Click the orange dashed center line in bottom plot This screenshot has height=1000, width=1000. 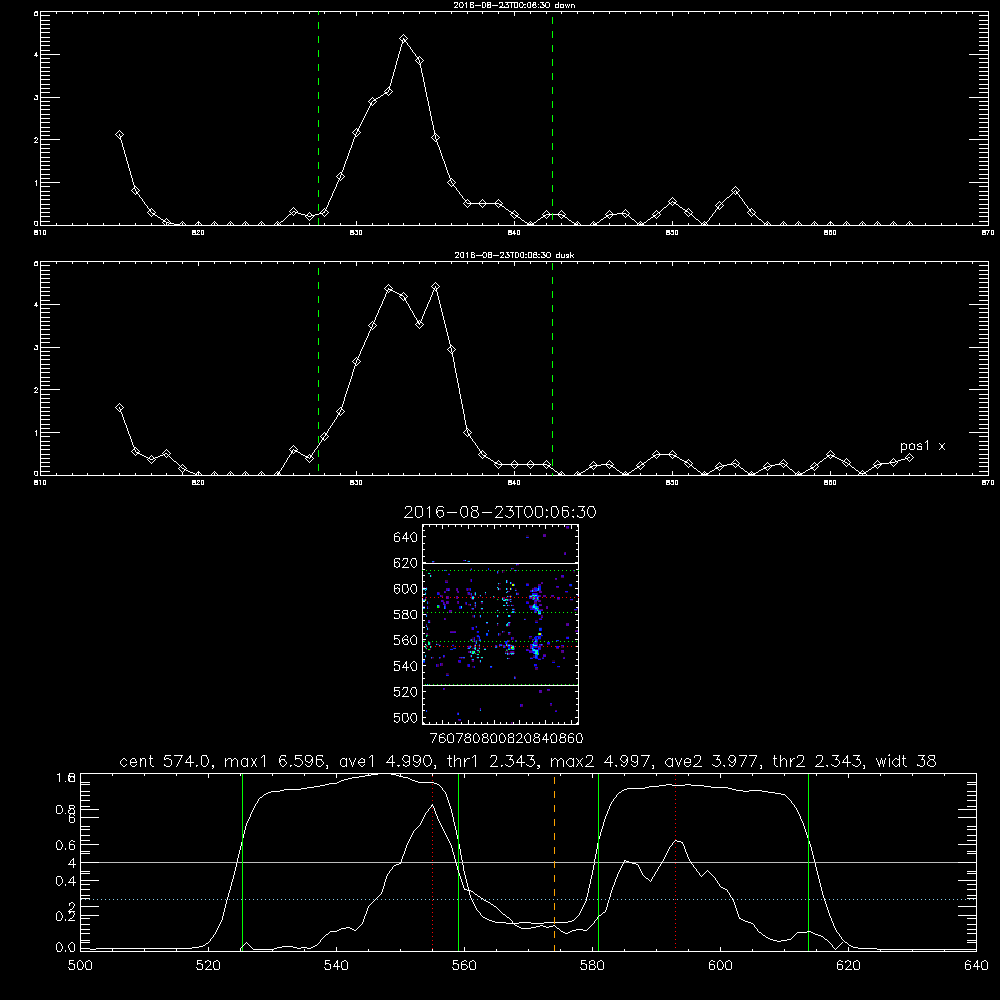click(554, 862)
